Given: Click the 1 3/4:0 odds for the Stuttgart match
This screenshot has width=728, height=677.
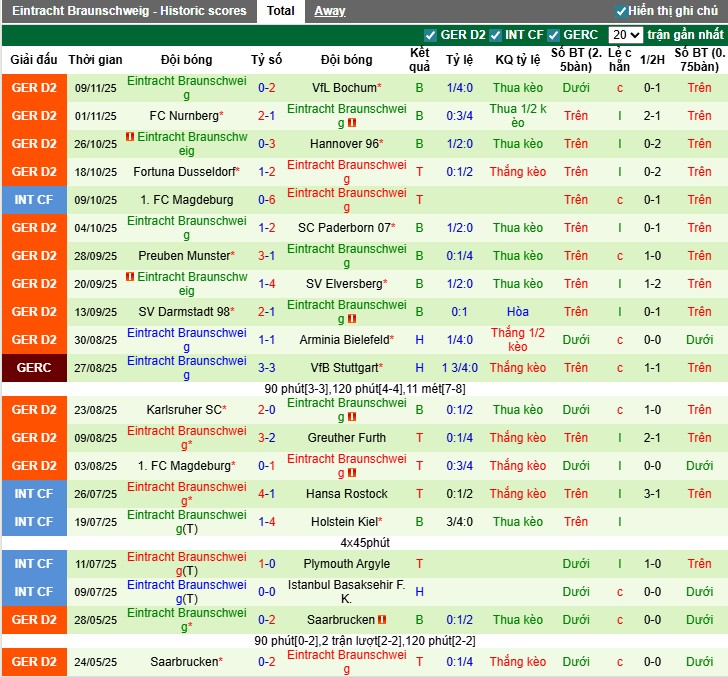Looking at the screenshot, I should [x=460, y=368].
